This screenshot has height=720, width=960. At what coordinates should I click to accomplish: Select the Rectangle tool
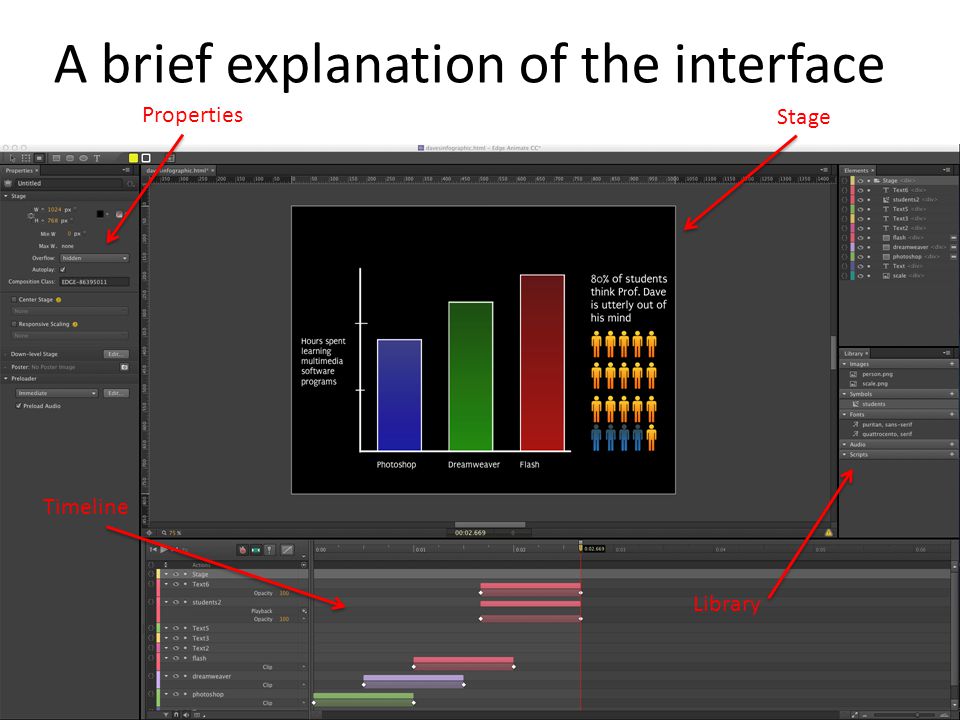(56, 158)
